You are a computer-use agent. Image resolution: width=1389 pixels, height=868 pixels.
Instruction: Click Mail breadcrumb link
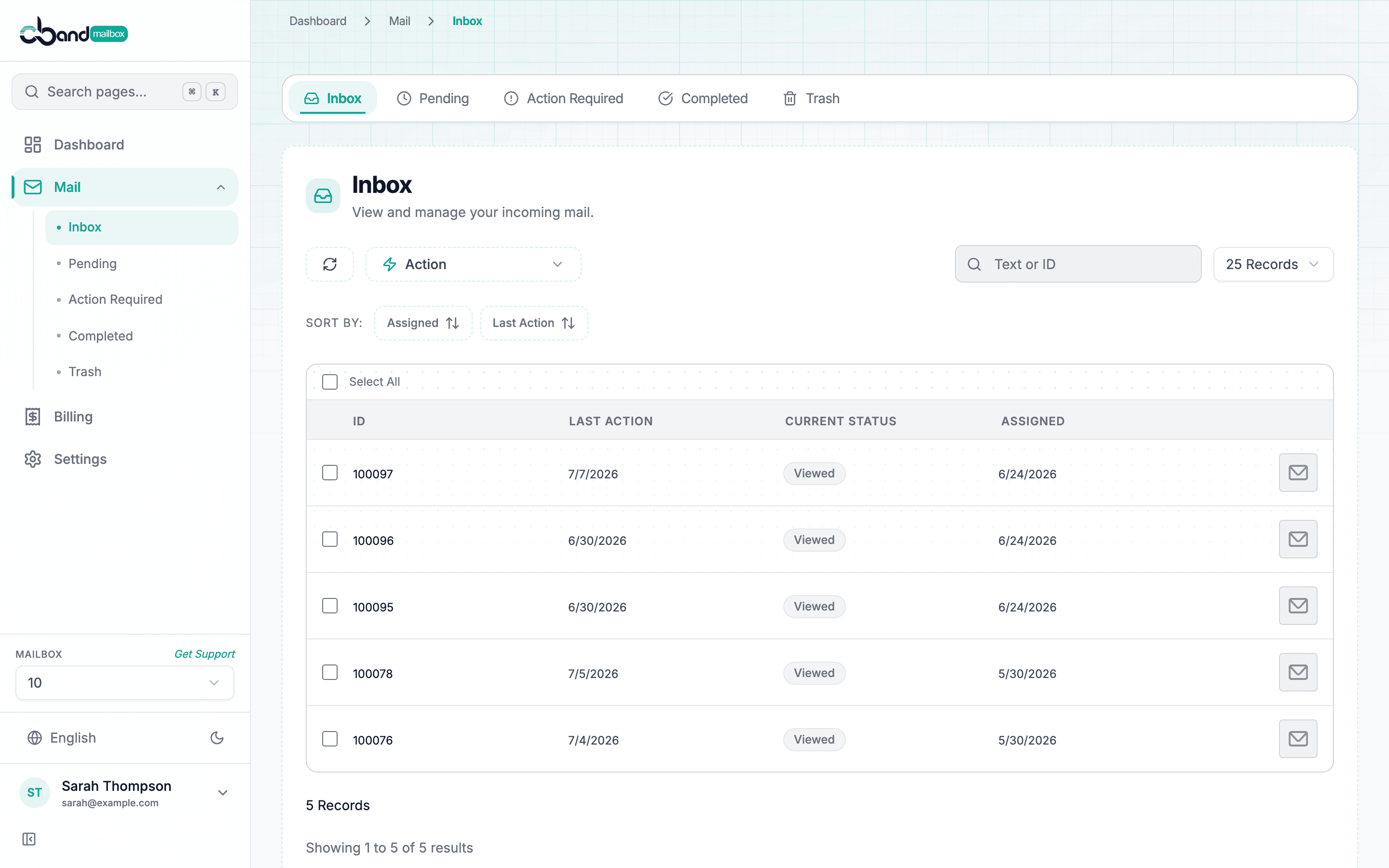[x=399, y=21]
